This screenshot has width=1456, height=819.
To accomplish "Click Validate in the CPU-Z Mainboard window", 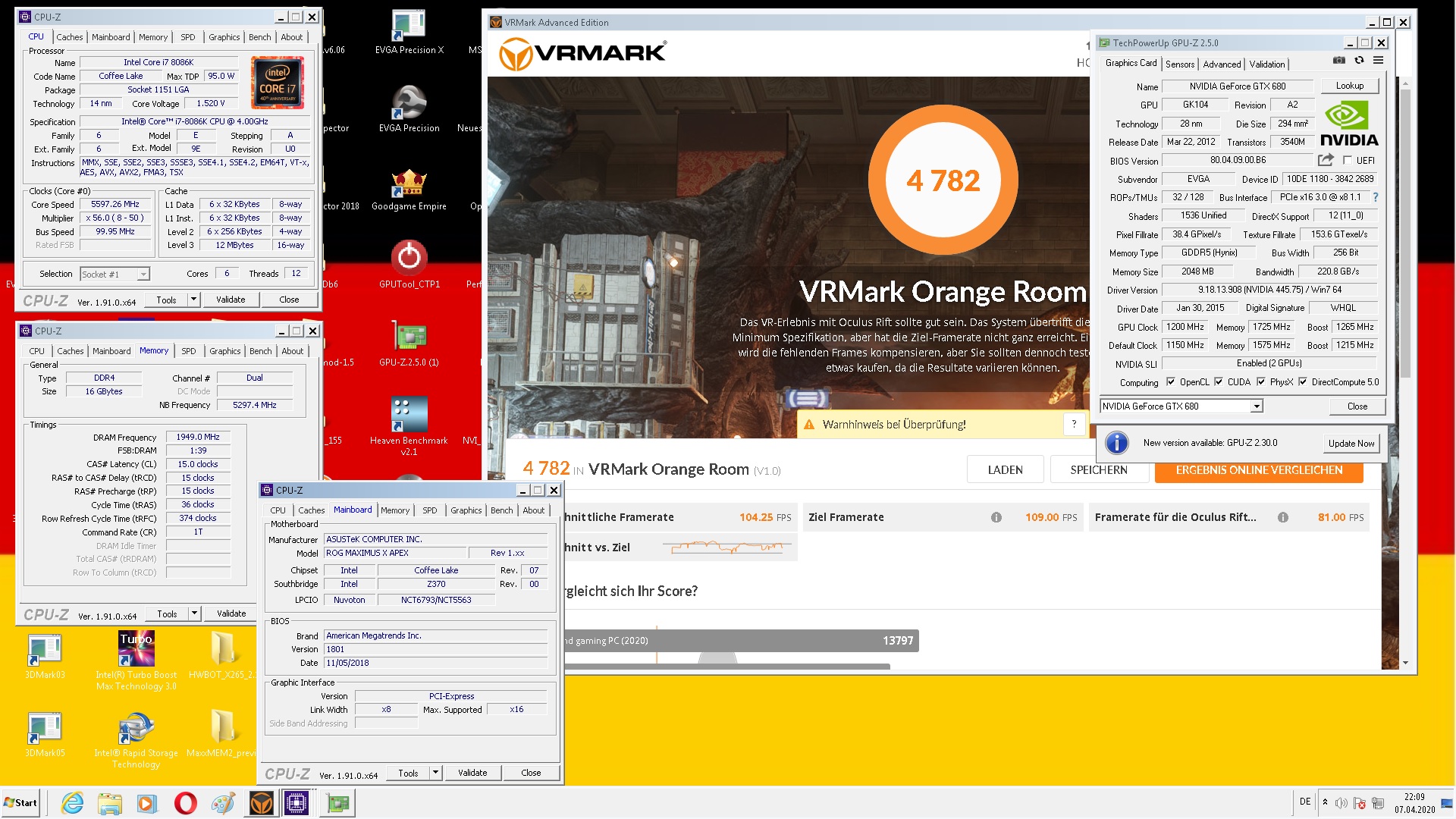I will (x=472, y=773).
